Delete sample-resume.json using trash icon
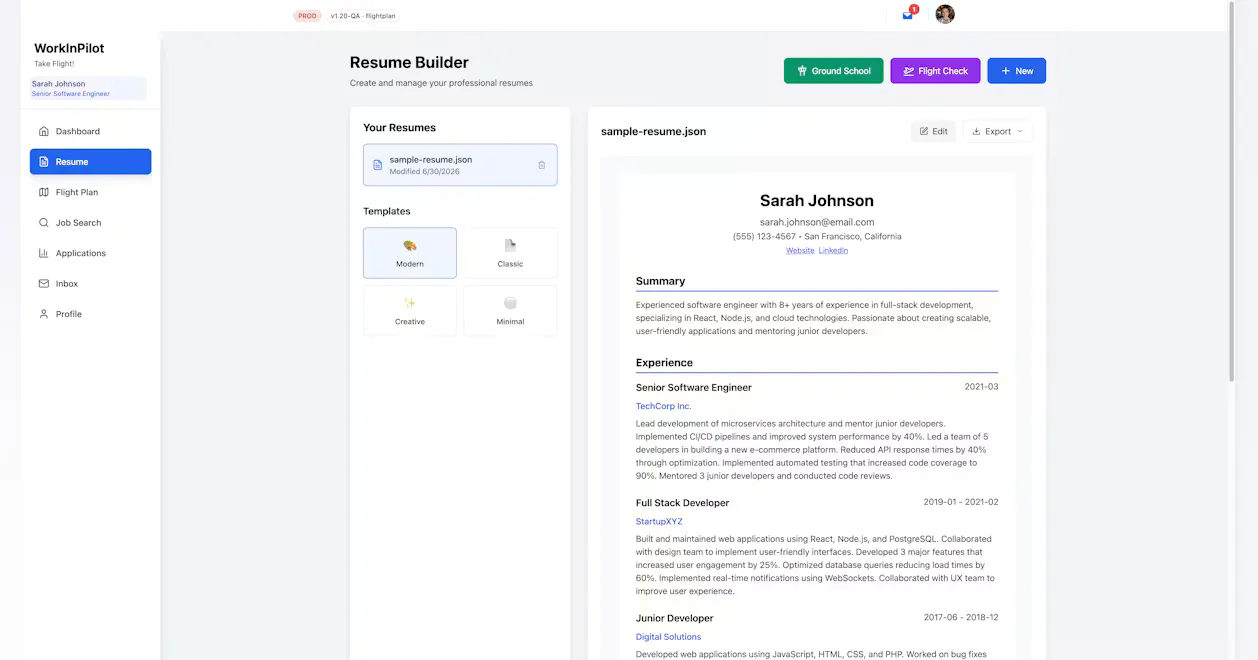The height and width of the screenshot is (660, 1258). 542,165
